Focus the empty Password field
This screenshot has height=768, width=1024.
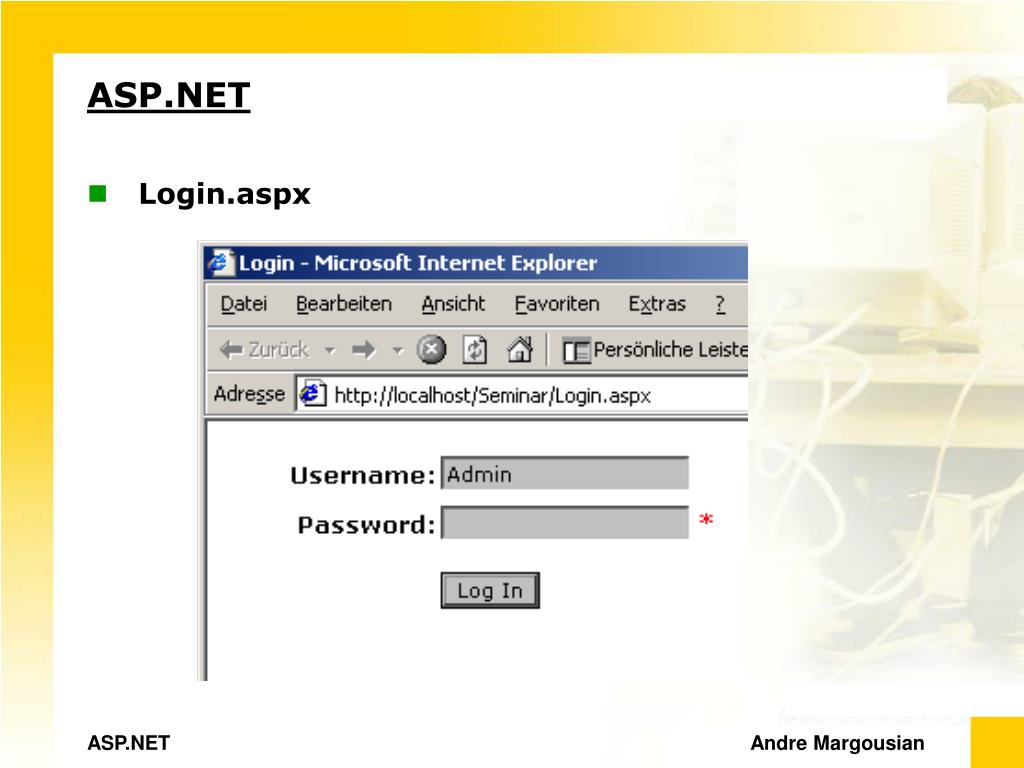tap(565, 522)
